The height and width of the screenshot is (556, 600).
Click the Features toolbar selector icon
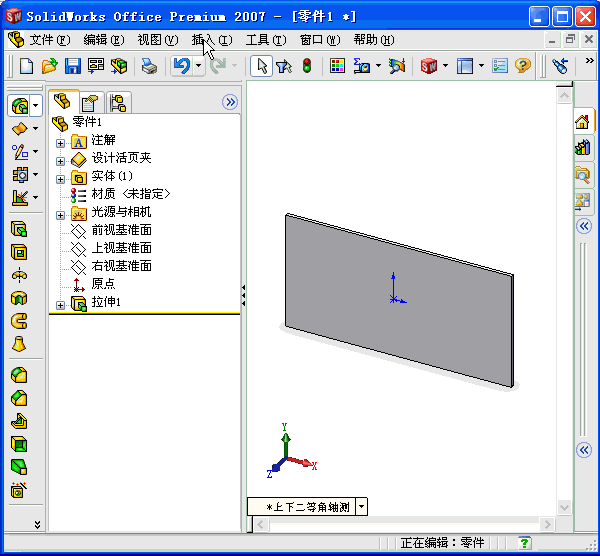coord(20,106)
